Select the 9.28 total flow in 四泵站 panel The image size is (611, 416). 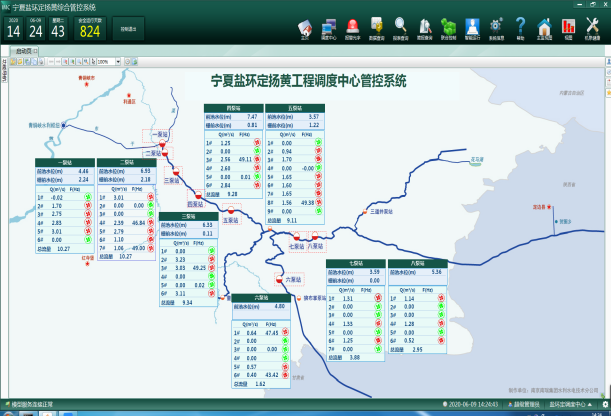[232, 194]
